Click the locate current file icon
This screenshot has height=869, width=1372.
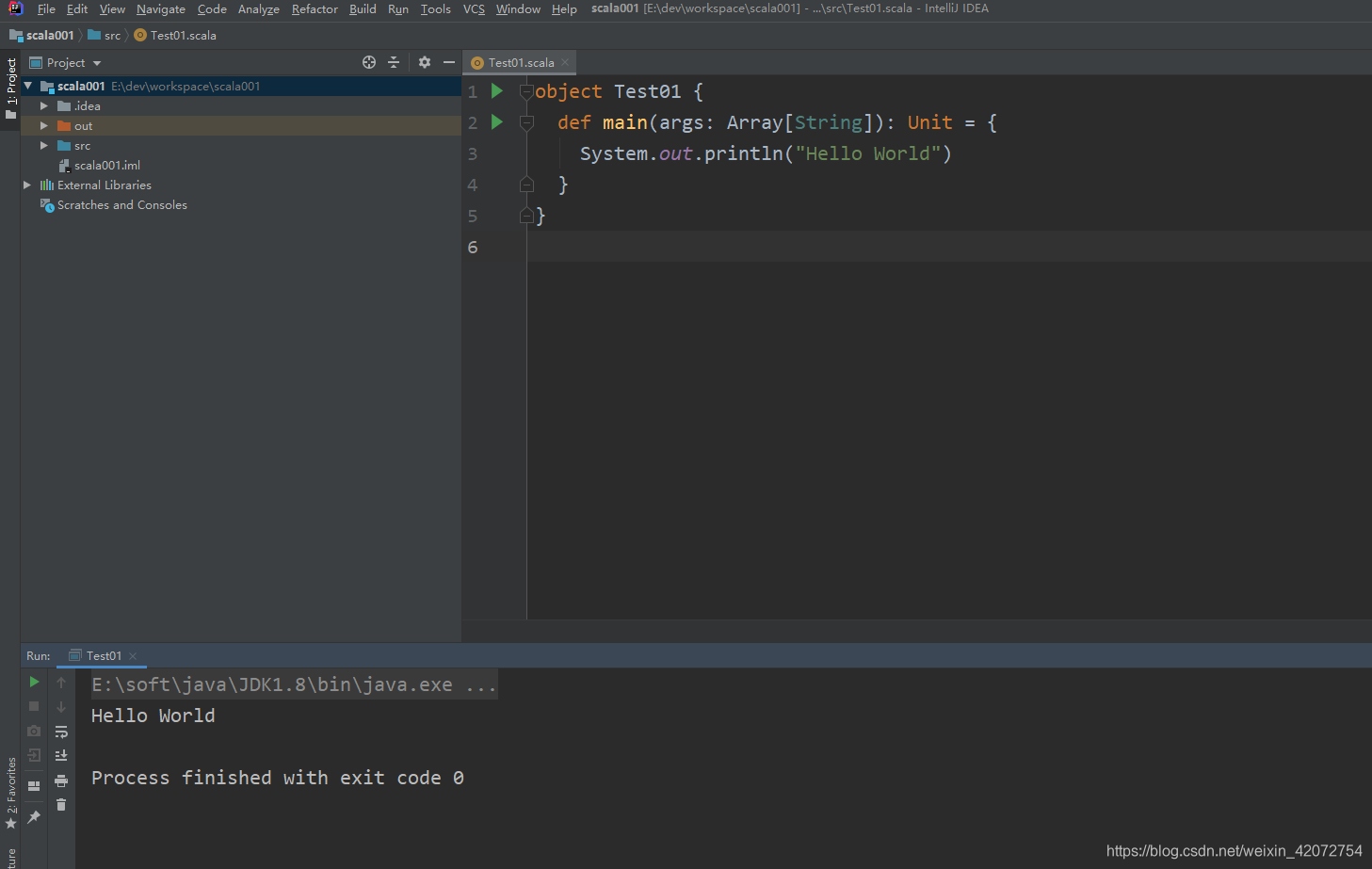tap(369, 62)
